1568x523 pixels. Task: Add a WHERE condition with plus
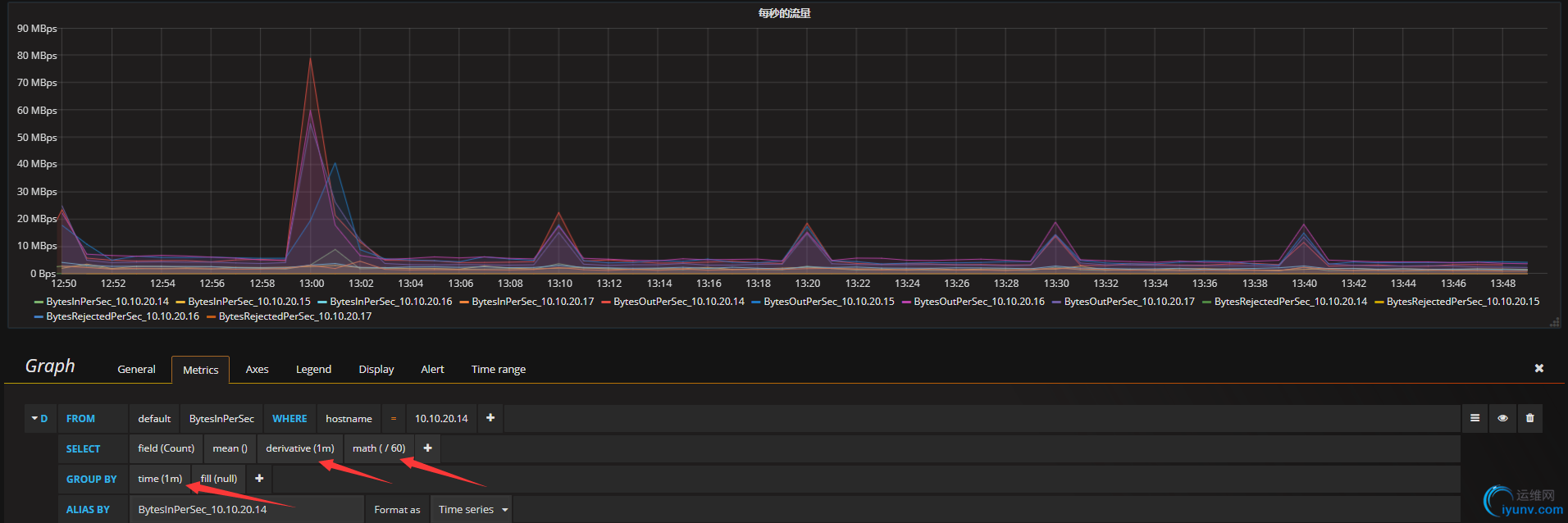[490, 418]
